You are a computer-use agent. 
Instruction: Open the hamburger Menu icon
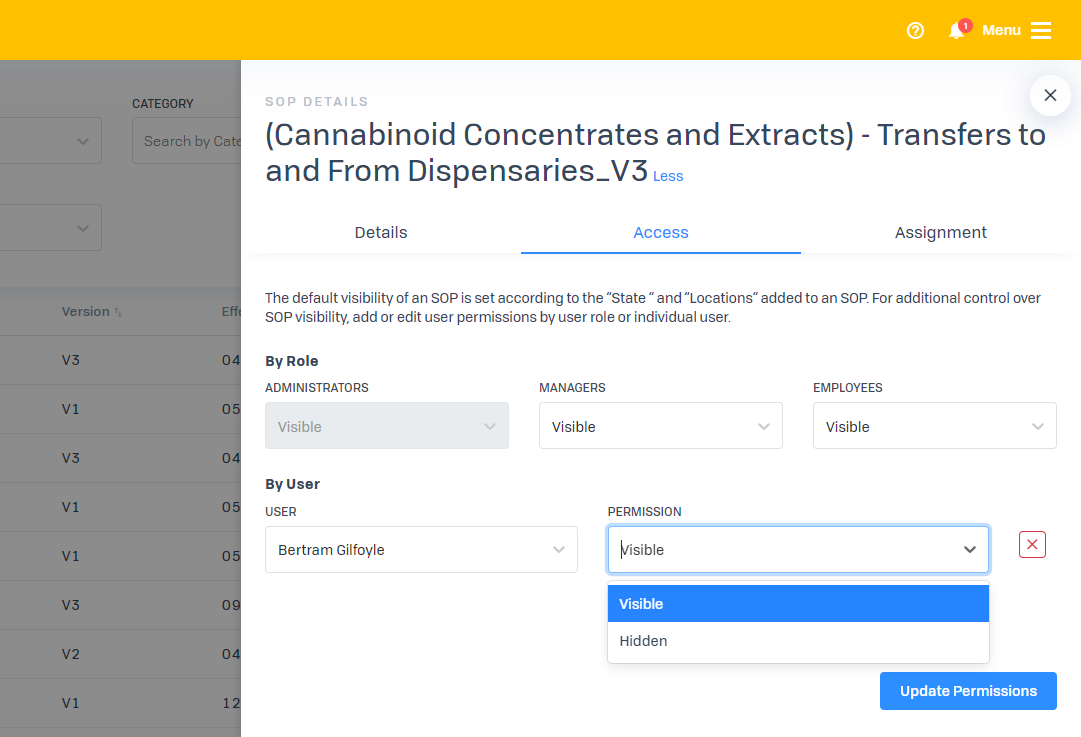[1041, 31]
